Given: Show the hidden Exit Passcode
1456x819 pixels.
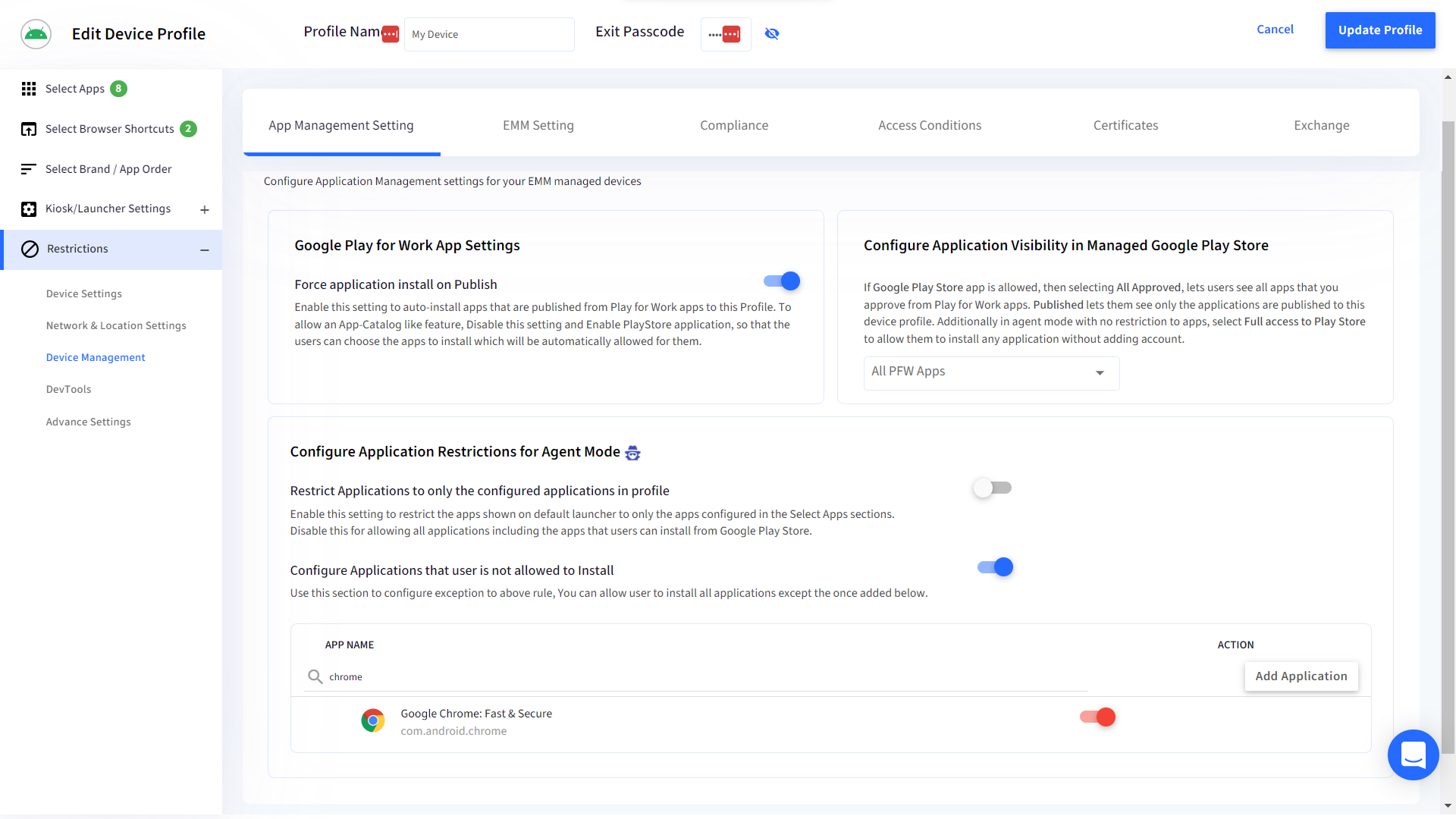Looking at the screenshot, I should (772, 34).
